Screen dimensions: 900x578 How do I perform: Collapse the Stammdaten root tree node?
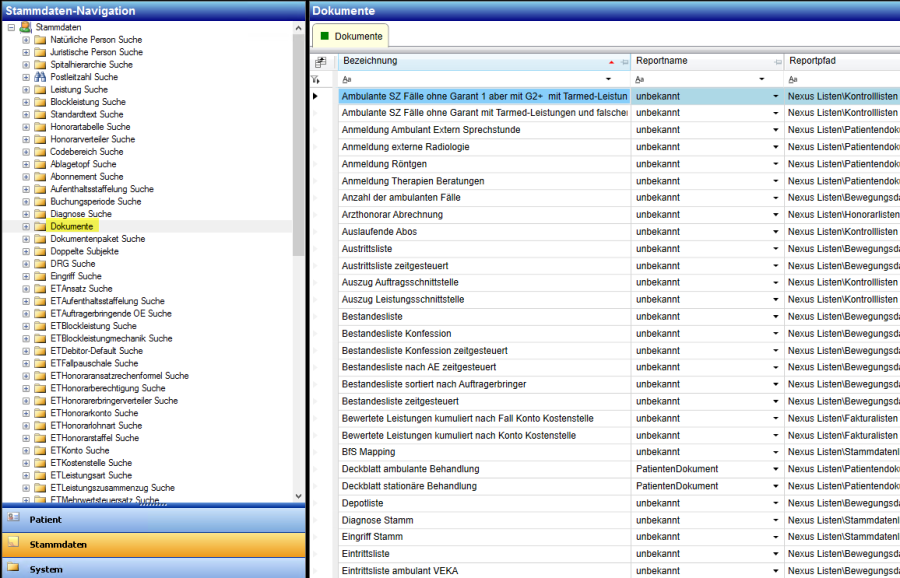click(x=11, y=27)
